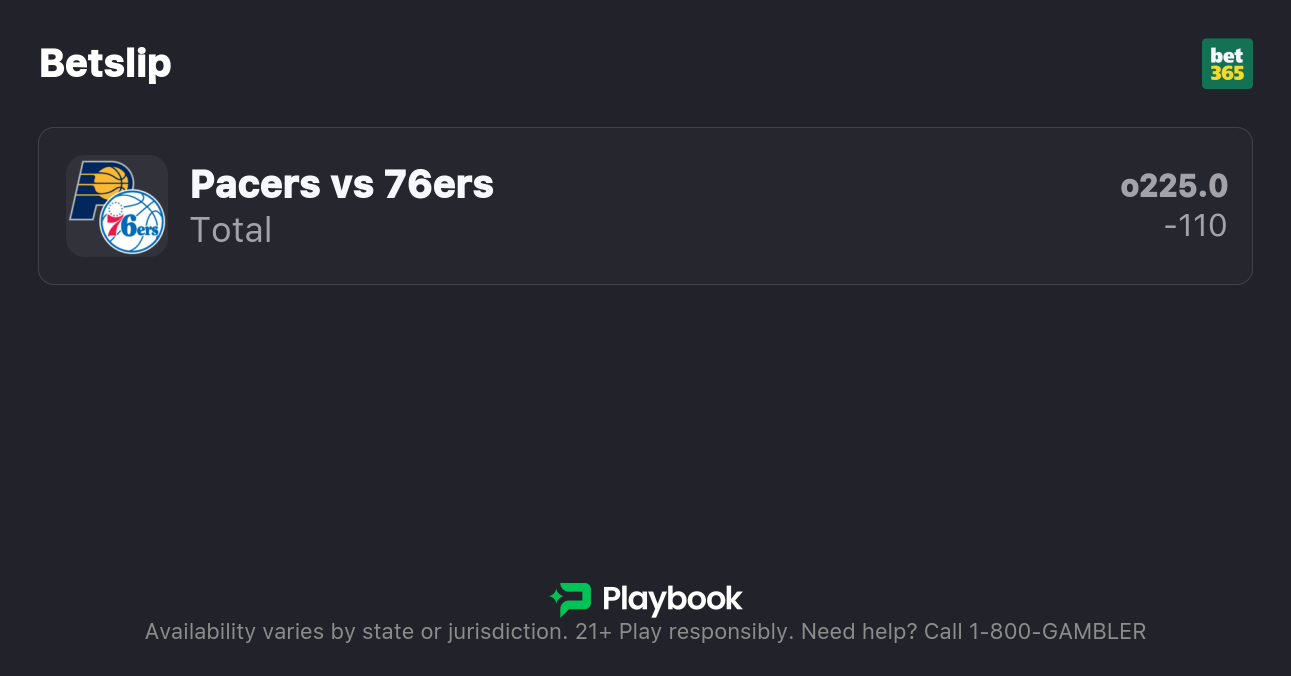The height and width of the screenshot is (676, 1291).
Task: Open the Playbook wordmark link
Action: [672, 599]
